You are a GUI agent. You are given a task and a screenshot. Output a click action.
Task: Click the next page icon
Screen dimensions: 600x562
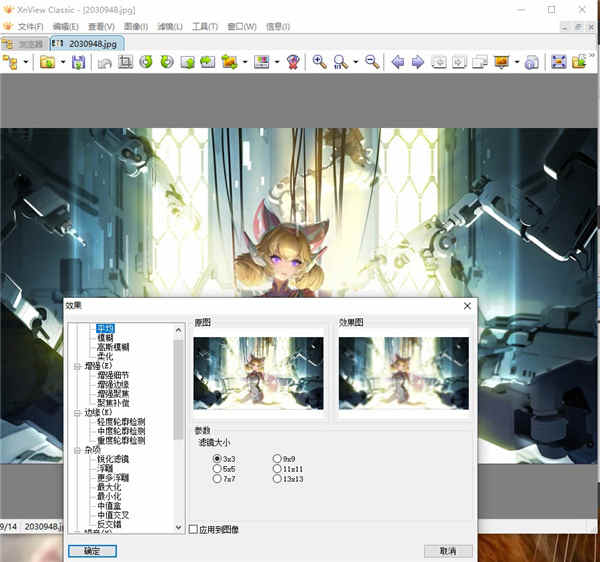coord(459,62)
